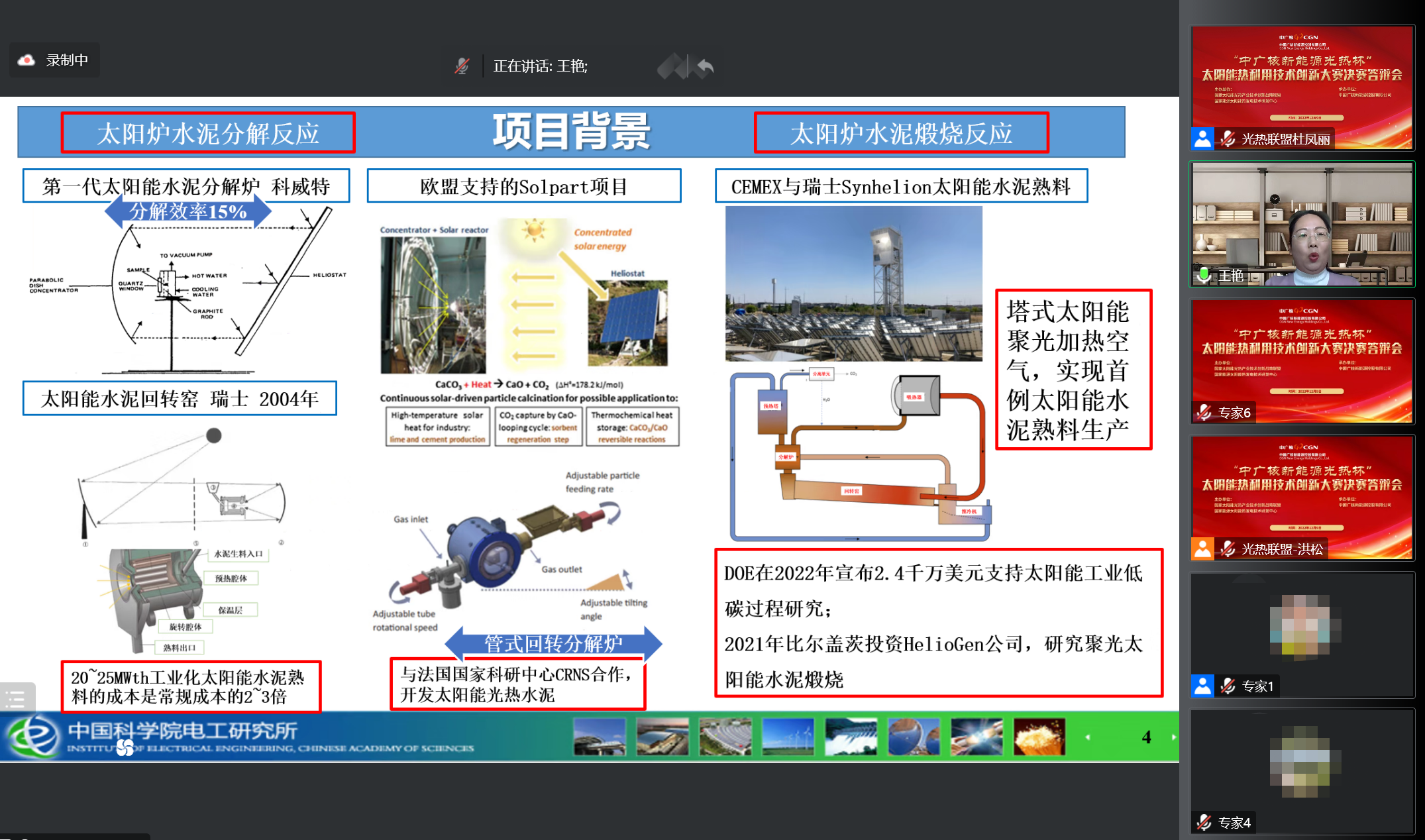Click the 光热联盟杜凤丽 name label

[1285, 139]
